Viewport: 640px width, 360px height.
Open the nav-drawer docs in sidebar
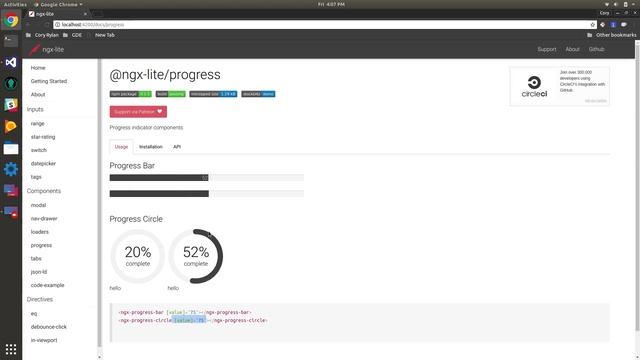point(44,218)
